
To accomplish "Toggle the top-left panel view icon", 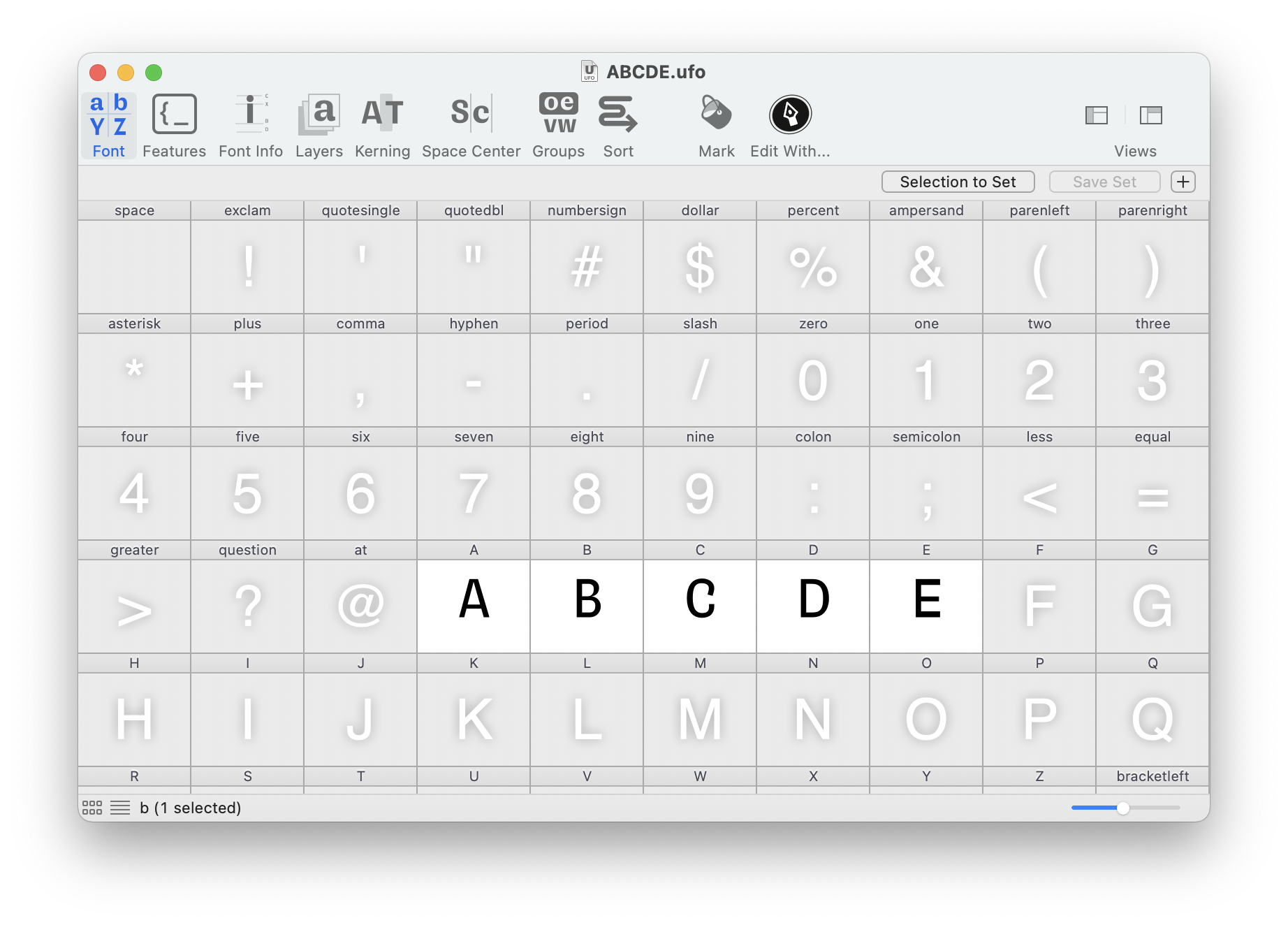I will coord(1150,115).
